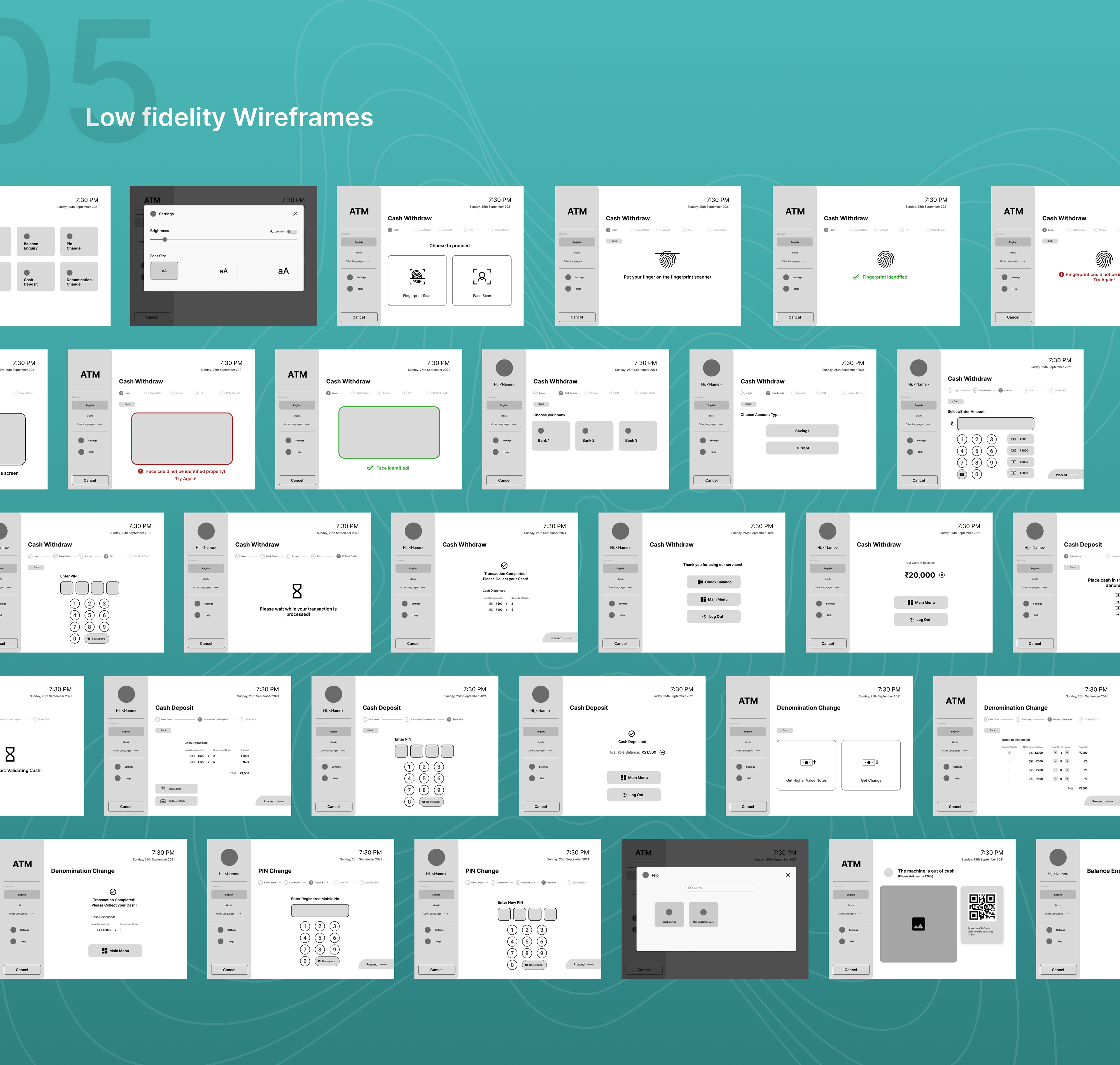Enable the ₹2000 note radio button
This screenshot has height=1065, width=1120.
(x=1009, y=753)
